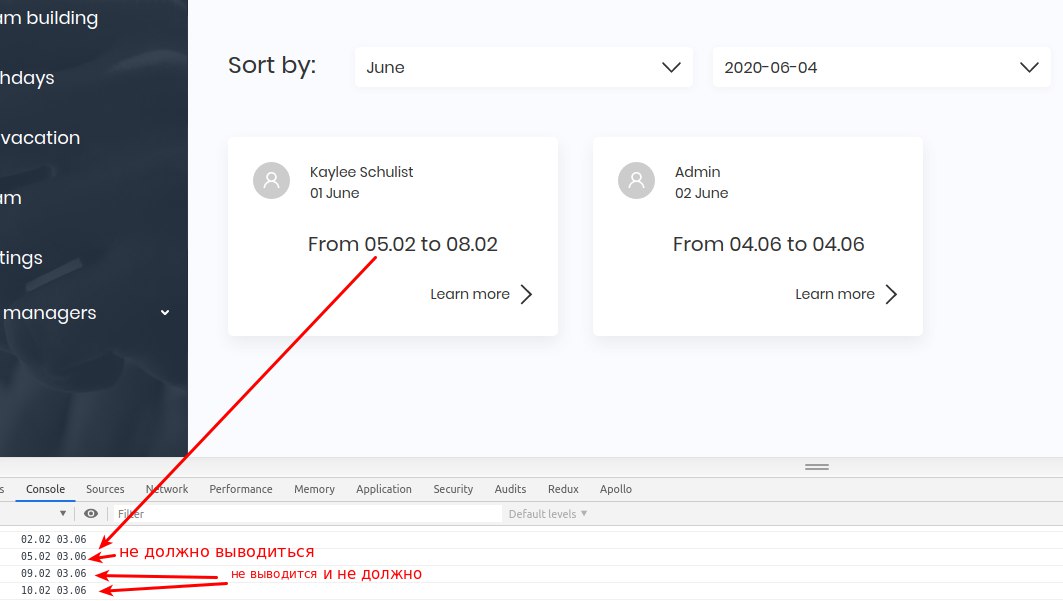Open the 2020-06-04 date dropdown
Screen dimensions: 1063x601
[881, 67]
